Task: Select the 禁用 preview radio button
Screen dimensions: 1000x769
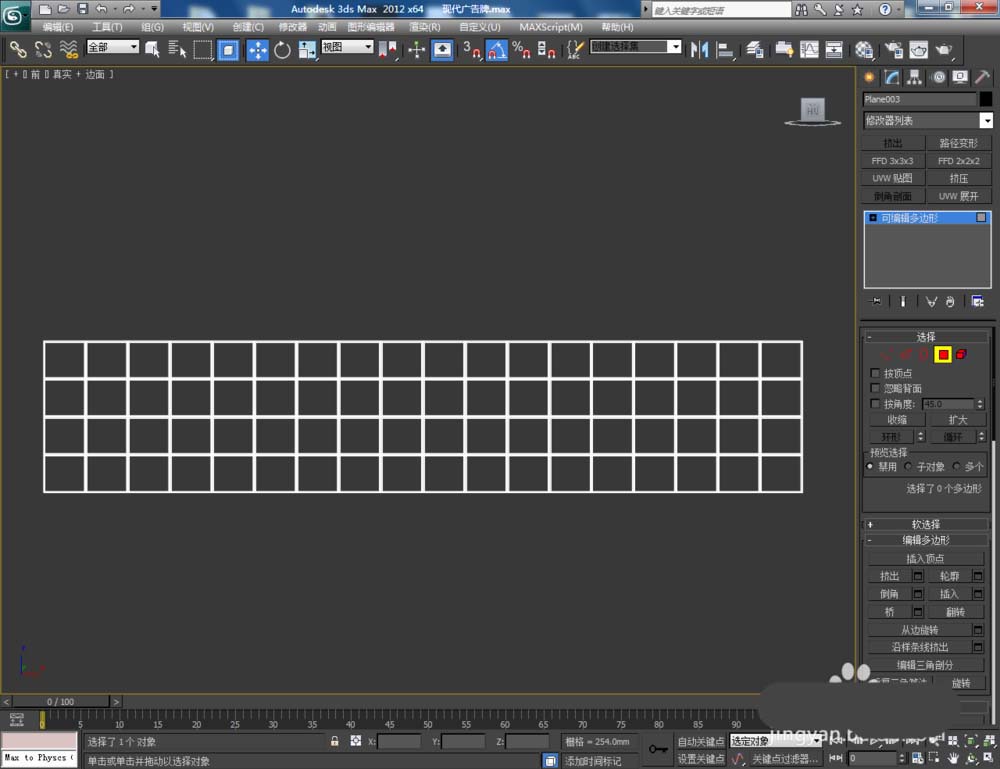Action: click(x=870, y=467)
